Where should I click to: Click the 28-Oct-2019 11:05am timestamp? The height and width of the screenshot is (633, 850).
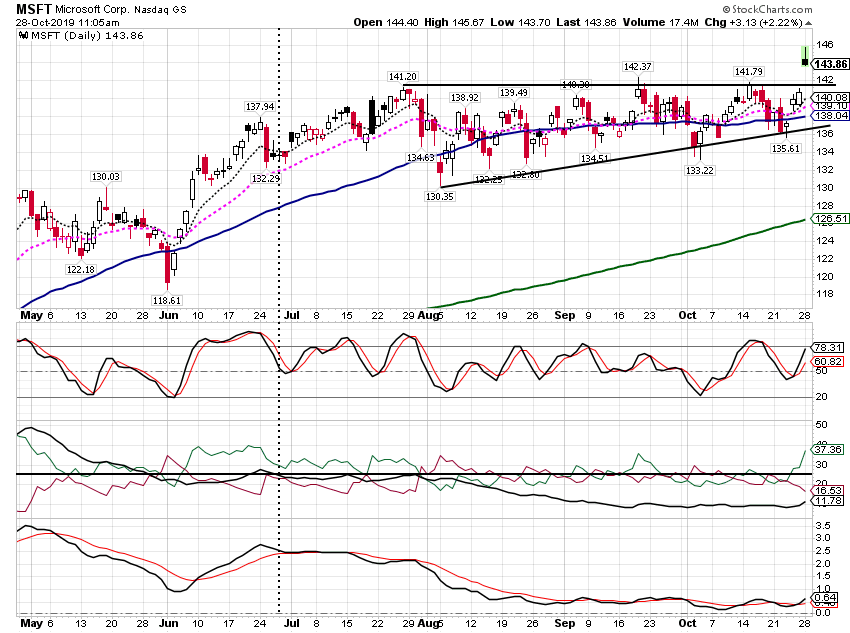(67, 23)
